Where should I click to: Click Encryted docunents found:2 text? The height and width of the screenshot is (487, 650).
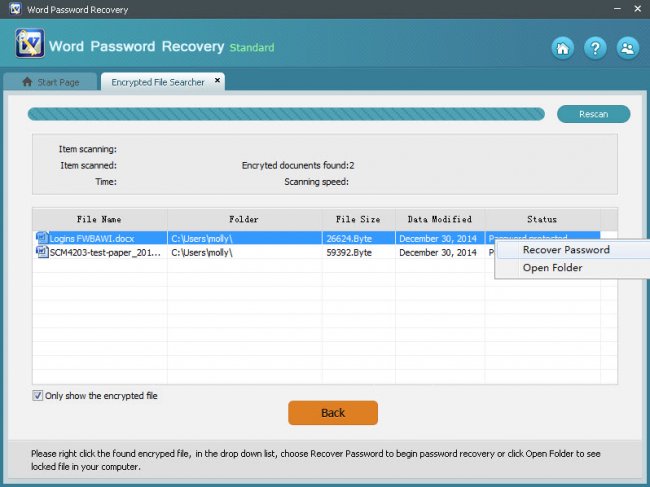[298, 165]
